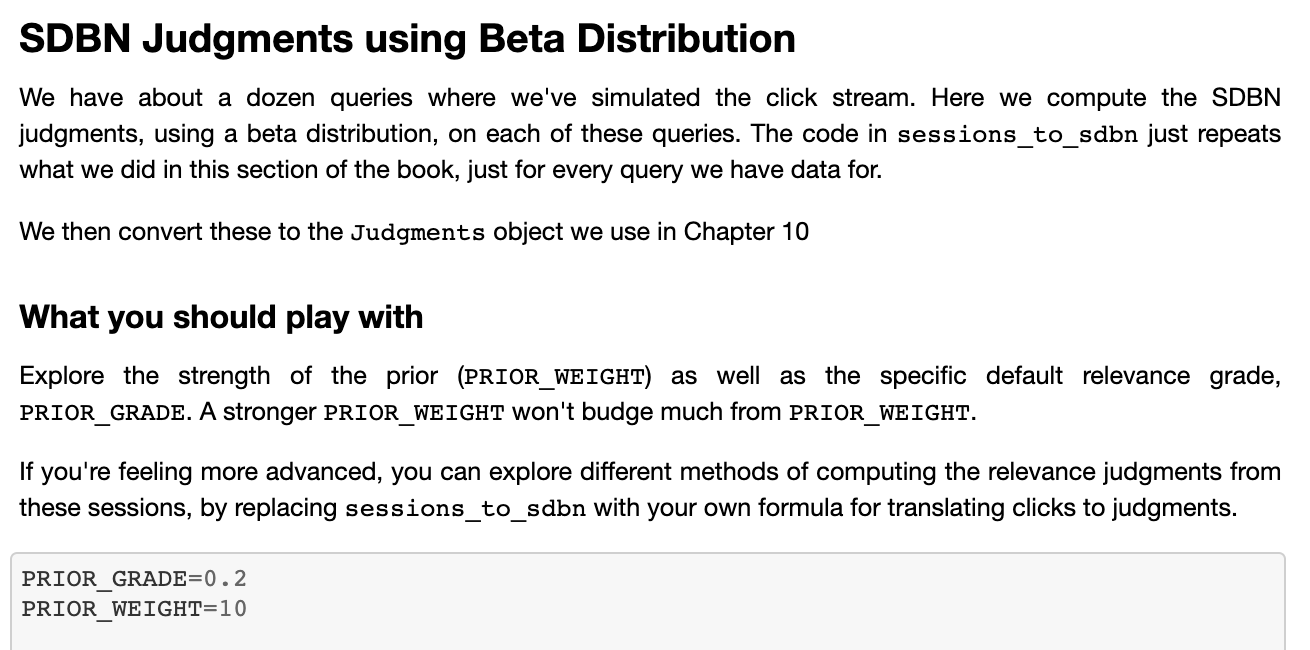Place cursor on the PRIOR_GRADE=0.2 code line
The width and height of the screenshot is (1310, 650).
[x=134, y=579]
